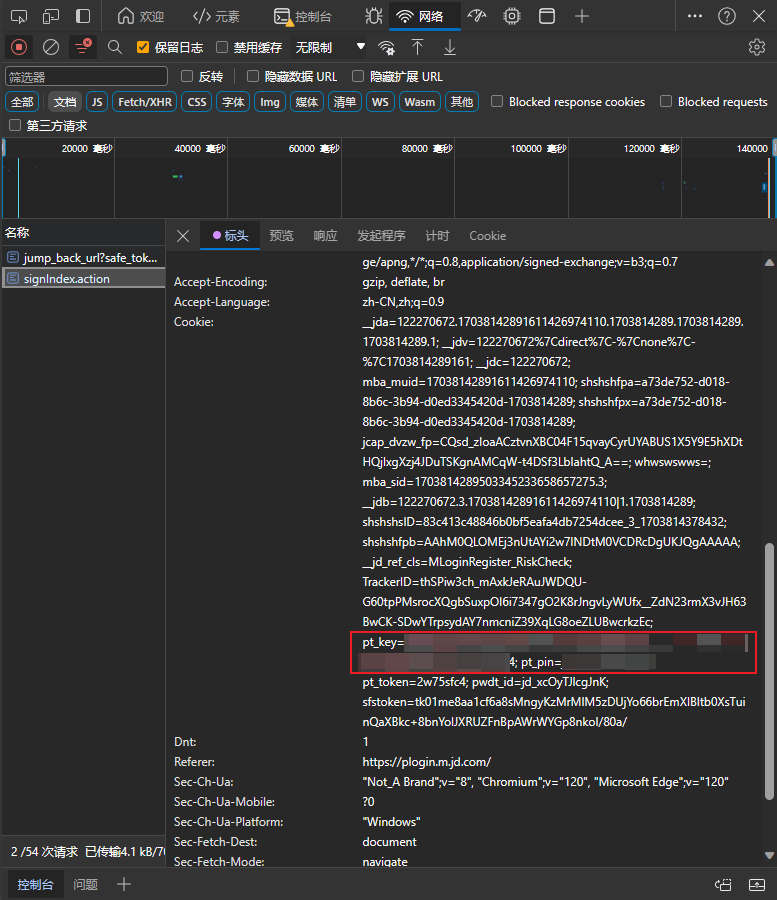The width and height of the screenshot is (777, 900).
Task: Open the 欢迎 welcome tab
Action: click(x=141, y=16)
